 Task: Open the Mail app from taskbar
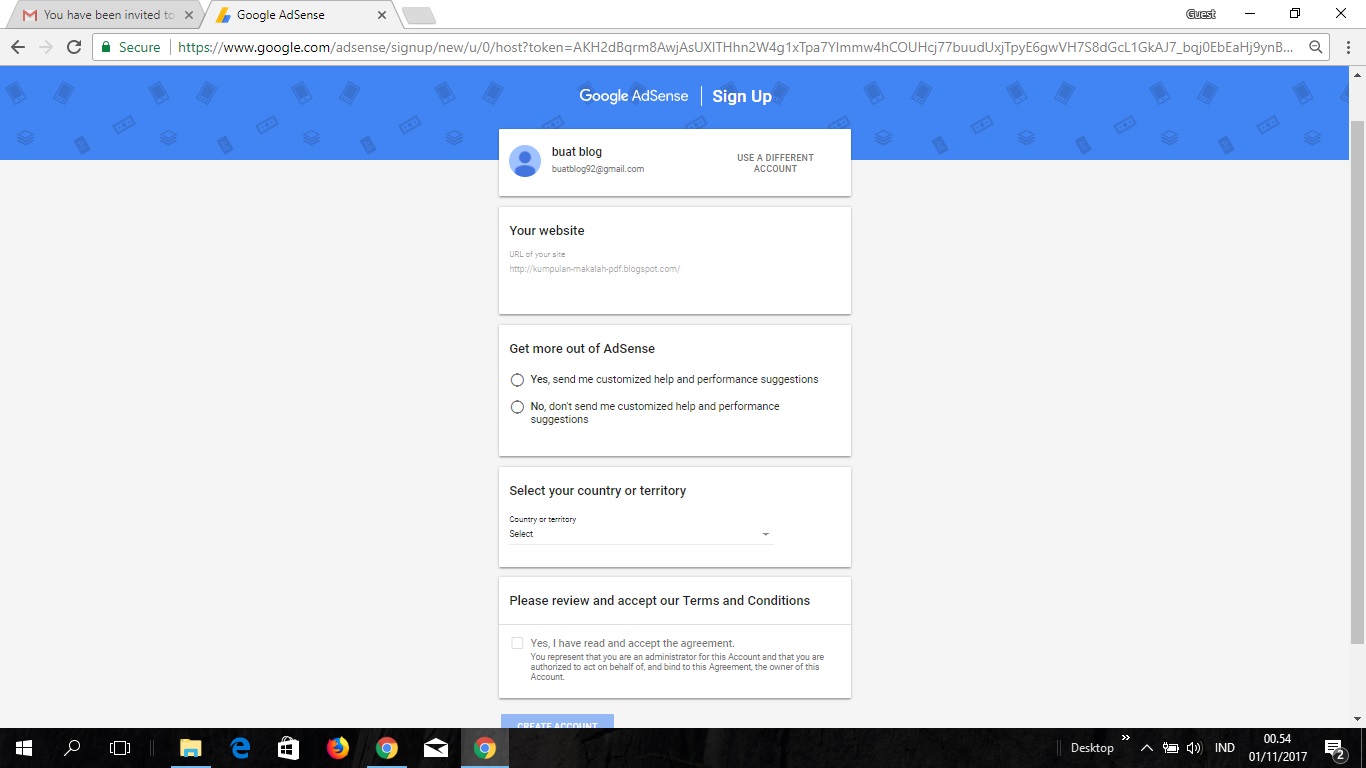click(x=436, y=748)
